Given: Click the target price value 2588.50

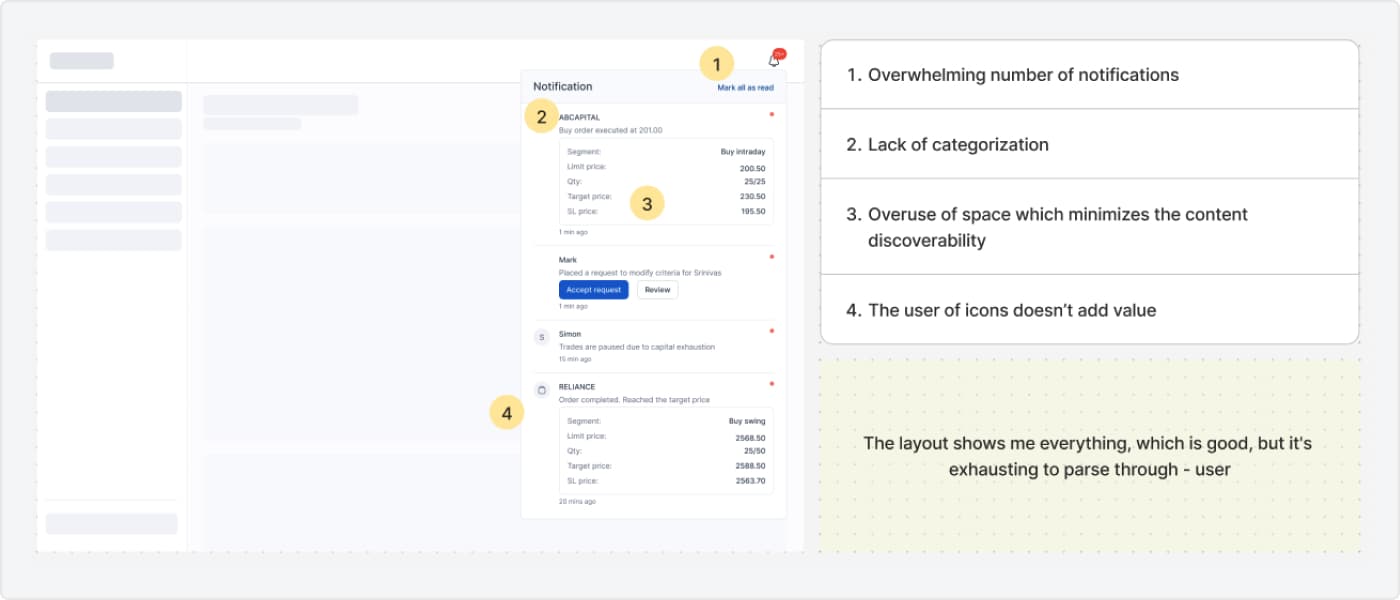Looking at the screenshot, I should (750, 466).
